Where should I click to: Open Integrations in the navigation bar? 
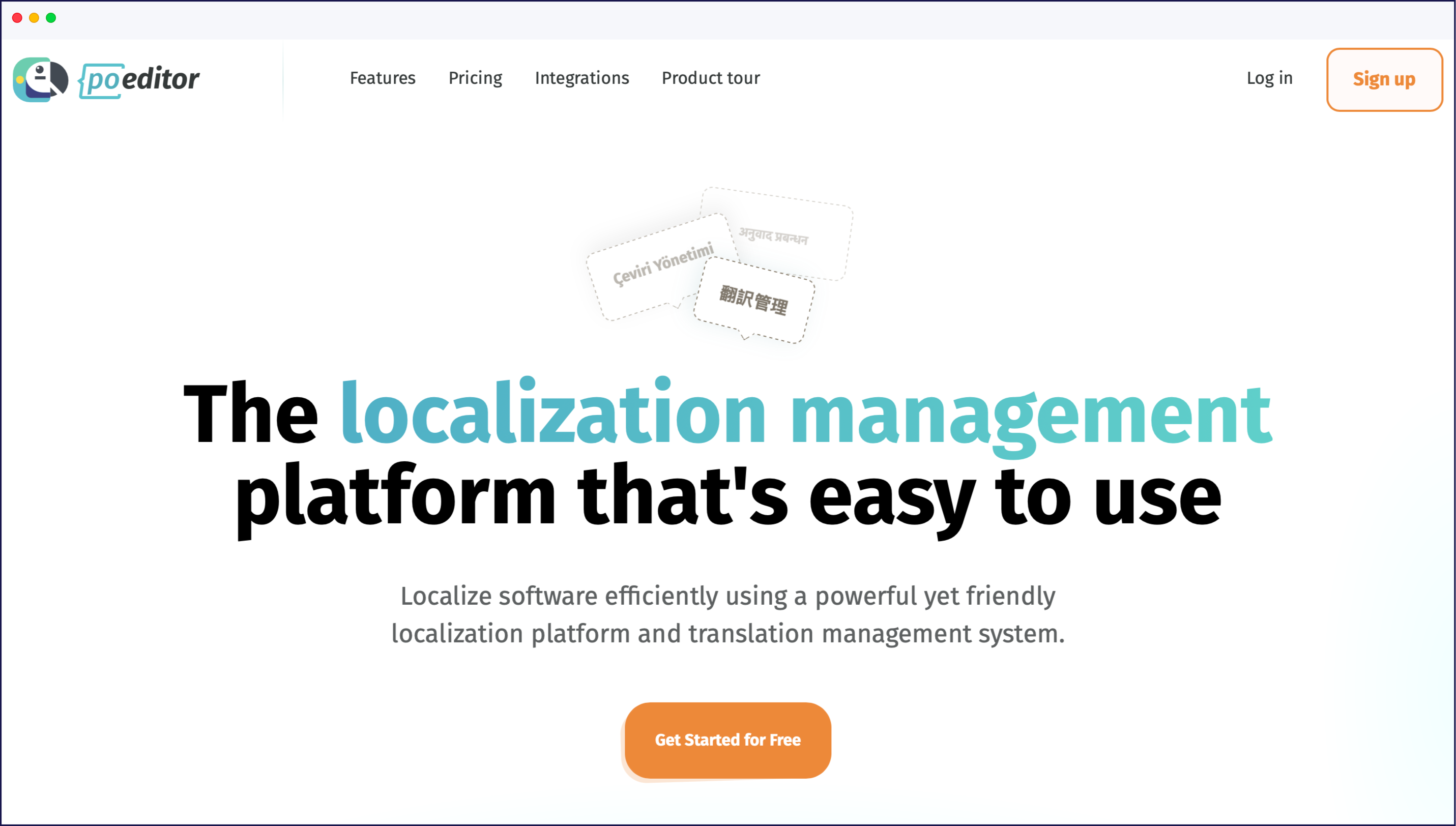(581, 78)
